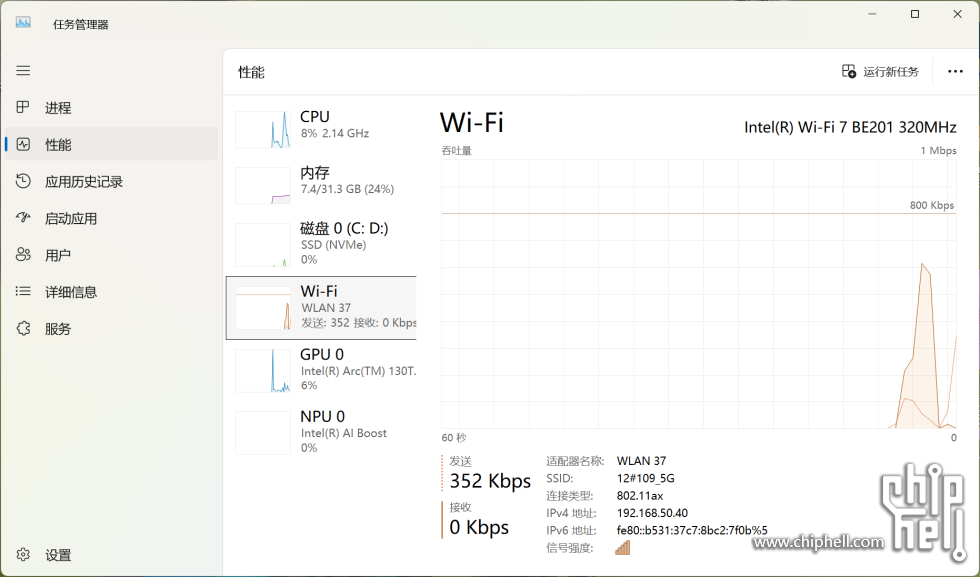Open the 详细信息 list icon
Screen dimensions: 980x577
(x=23, y=291)
